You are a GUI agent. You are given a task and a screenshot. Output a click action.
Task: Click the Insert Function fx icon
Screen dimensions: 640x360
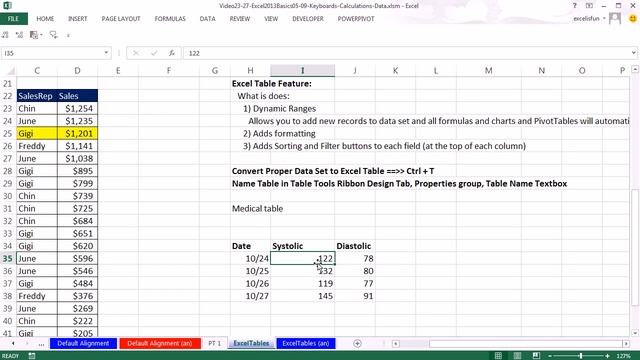pyautogui.click(x=172, y=53)
